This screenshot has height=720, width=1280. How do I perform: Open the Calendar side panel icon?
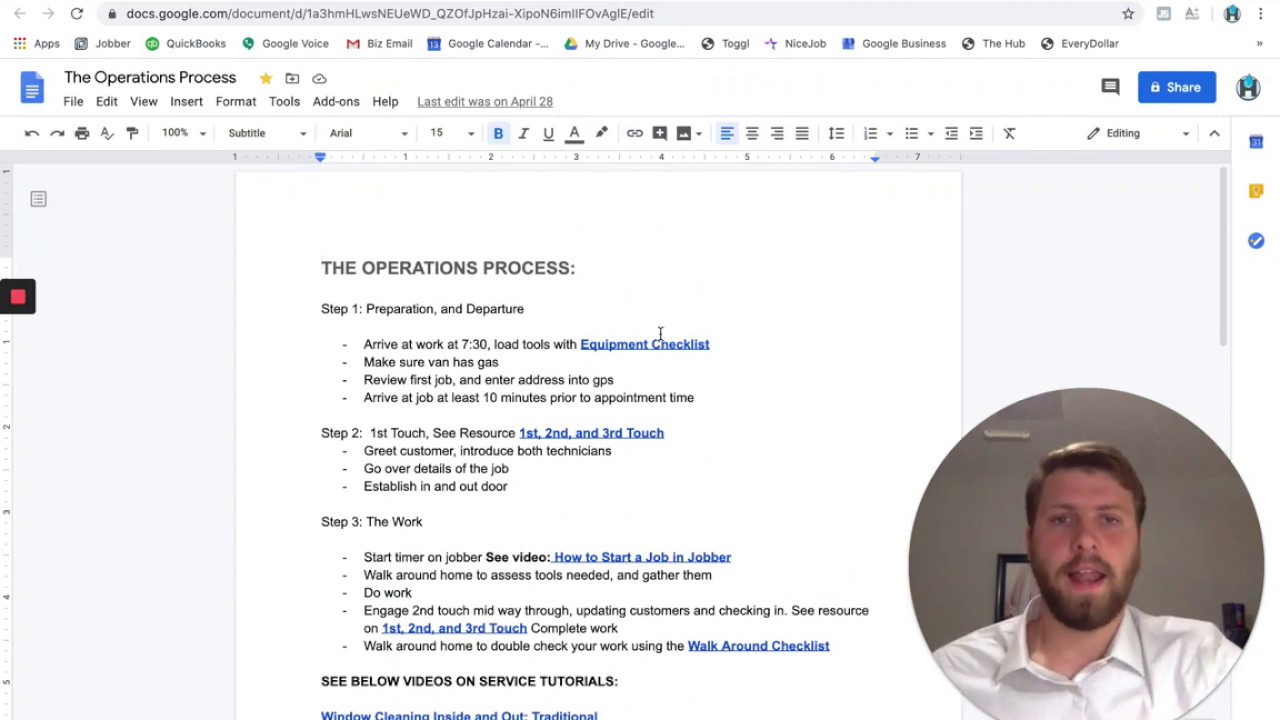click(x=1256, y=142)
